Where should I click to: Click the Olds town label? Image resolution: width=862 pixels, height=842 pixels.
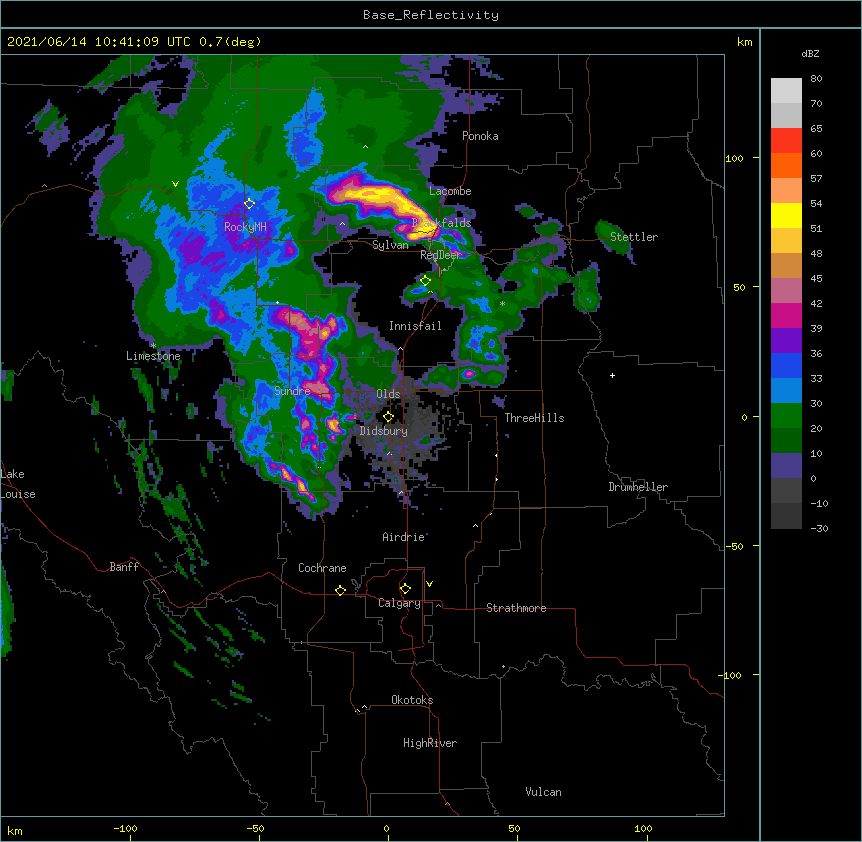(388, 394)
